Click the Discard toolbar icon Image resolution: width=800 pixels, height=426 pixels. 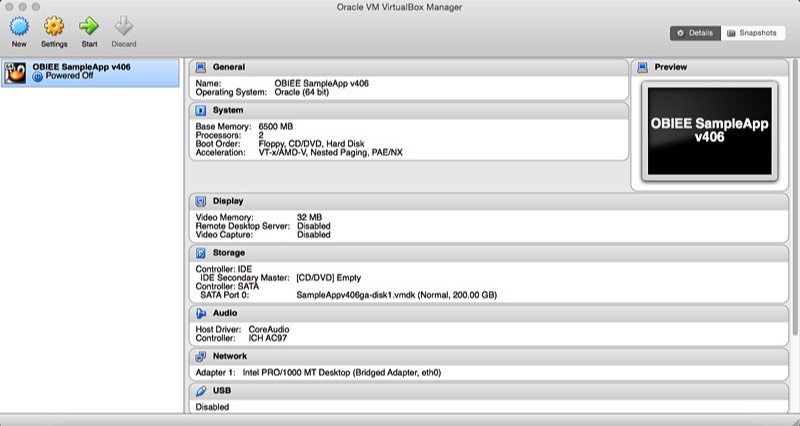(x=123, y=26)
